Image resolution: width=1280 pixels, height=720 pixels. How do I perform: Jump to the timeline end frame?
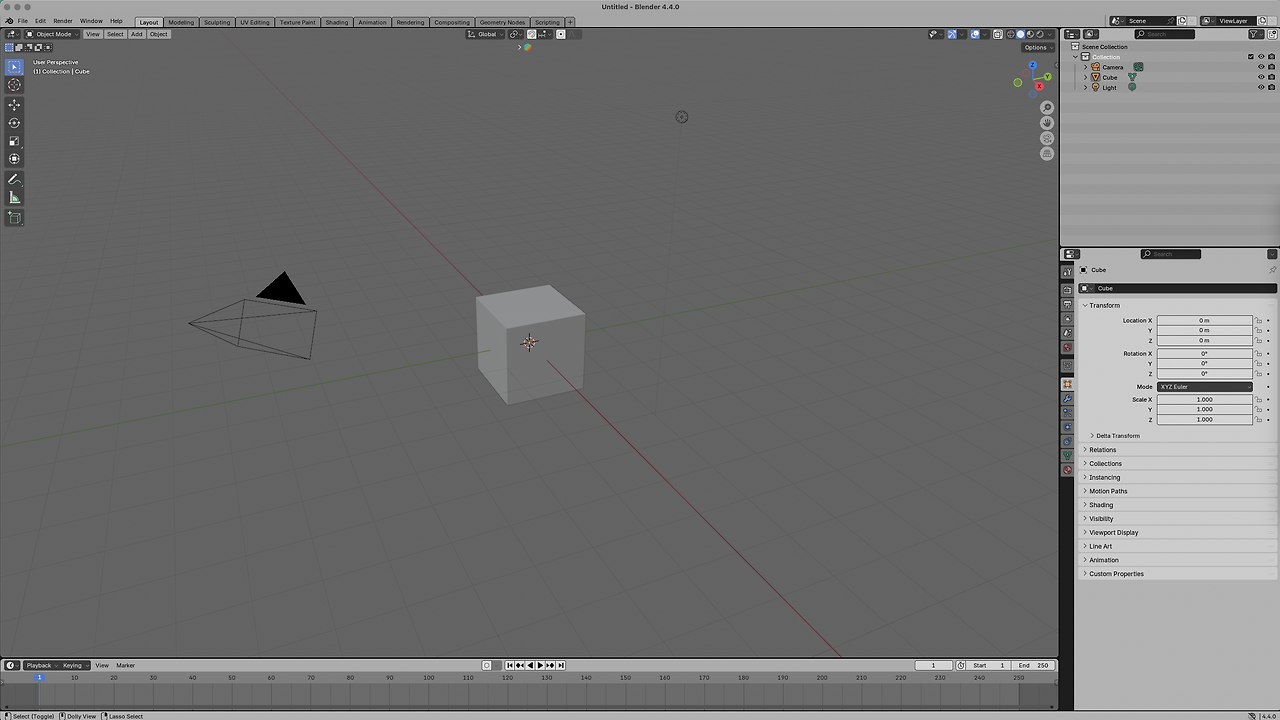point(561,665)
